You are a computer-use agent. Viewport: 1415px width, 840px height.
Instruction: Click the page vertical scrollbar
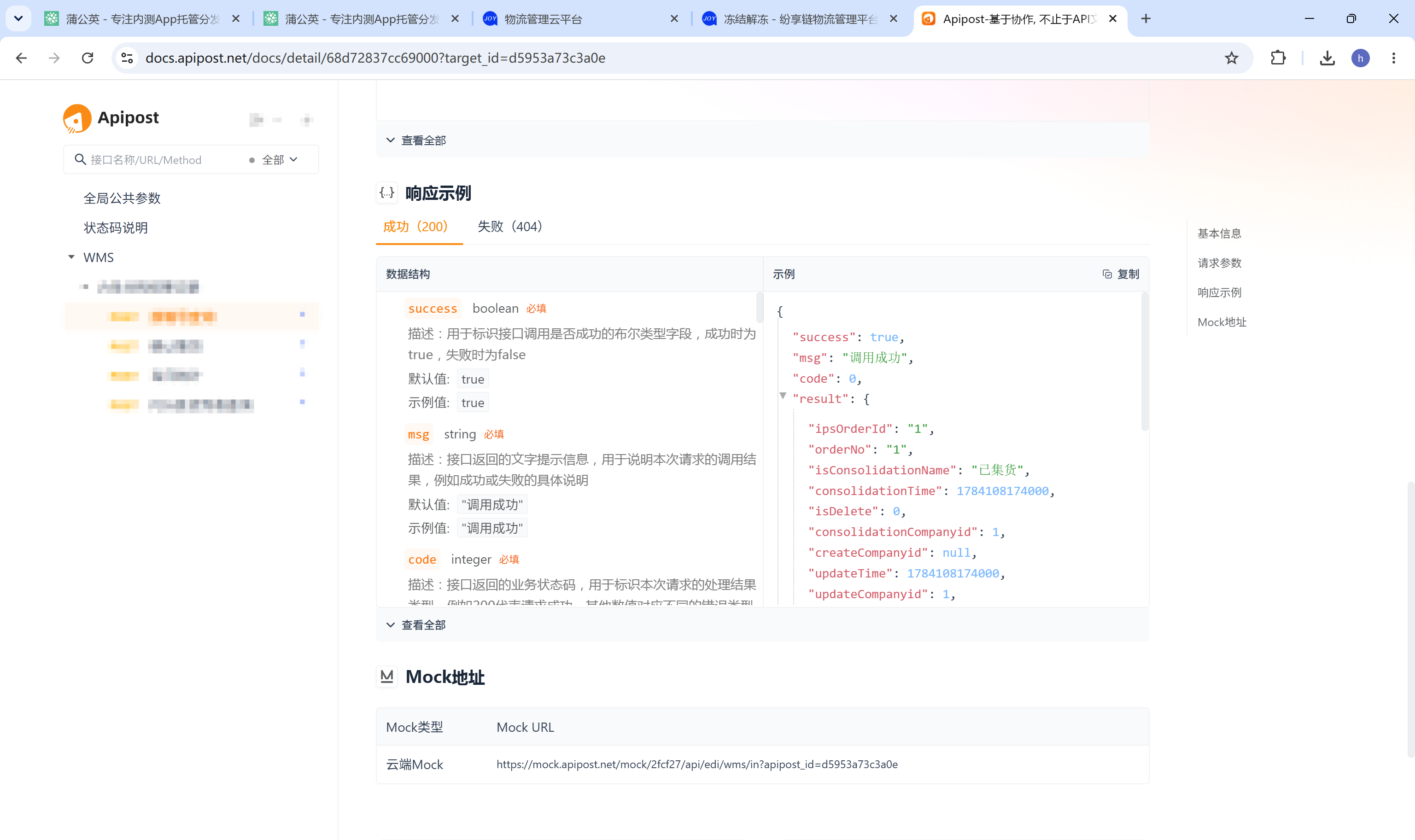pyautogui.click(x=1410, y=620)
